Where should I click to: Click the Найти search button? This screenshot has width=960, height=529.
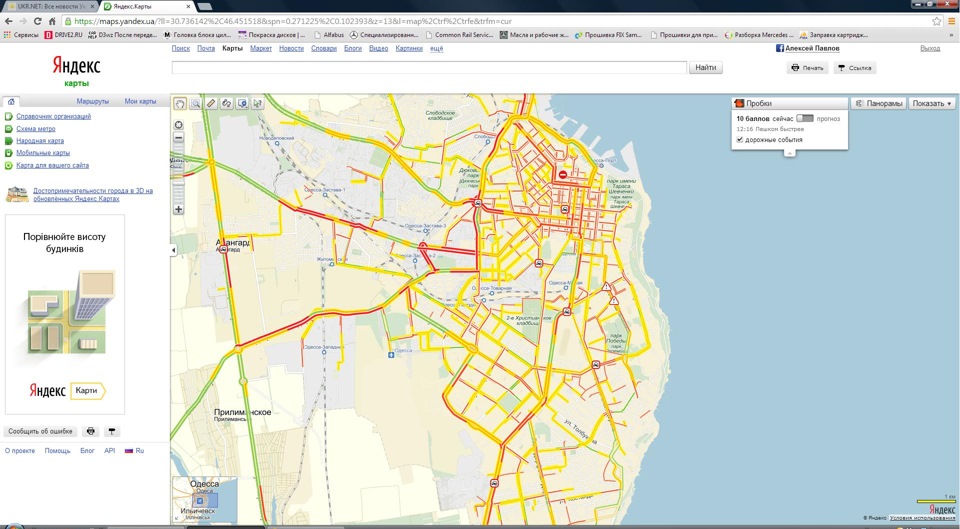[706, 68]
